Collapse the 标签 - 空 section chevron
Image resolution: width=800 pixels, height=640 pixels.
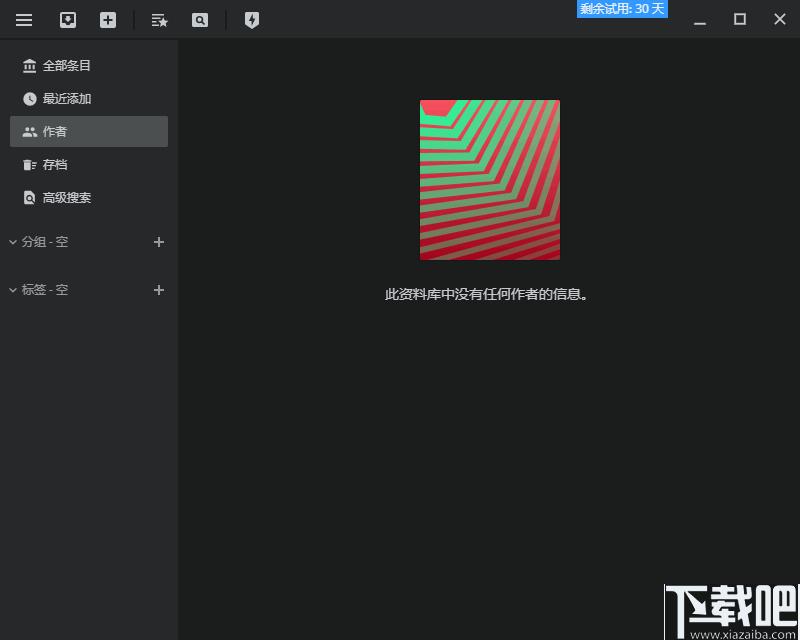tap(13, 290)
